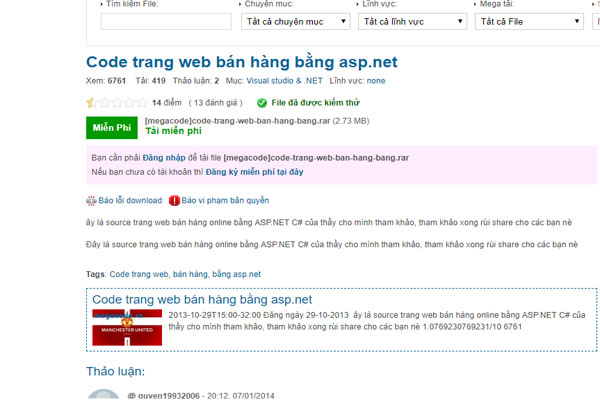
Task: Click the dotted-box 'Code trang web bán hàng' heading
Action: pyautogui.click(x=202, y=299)
